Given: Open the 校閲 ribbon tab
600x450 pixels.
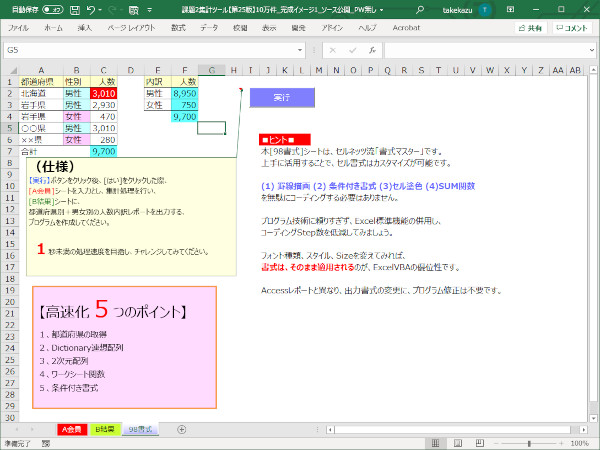Looking at the screenshot, I should click(240, 28).
